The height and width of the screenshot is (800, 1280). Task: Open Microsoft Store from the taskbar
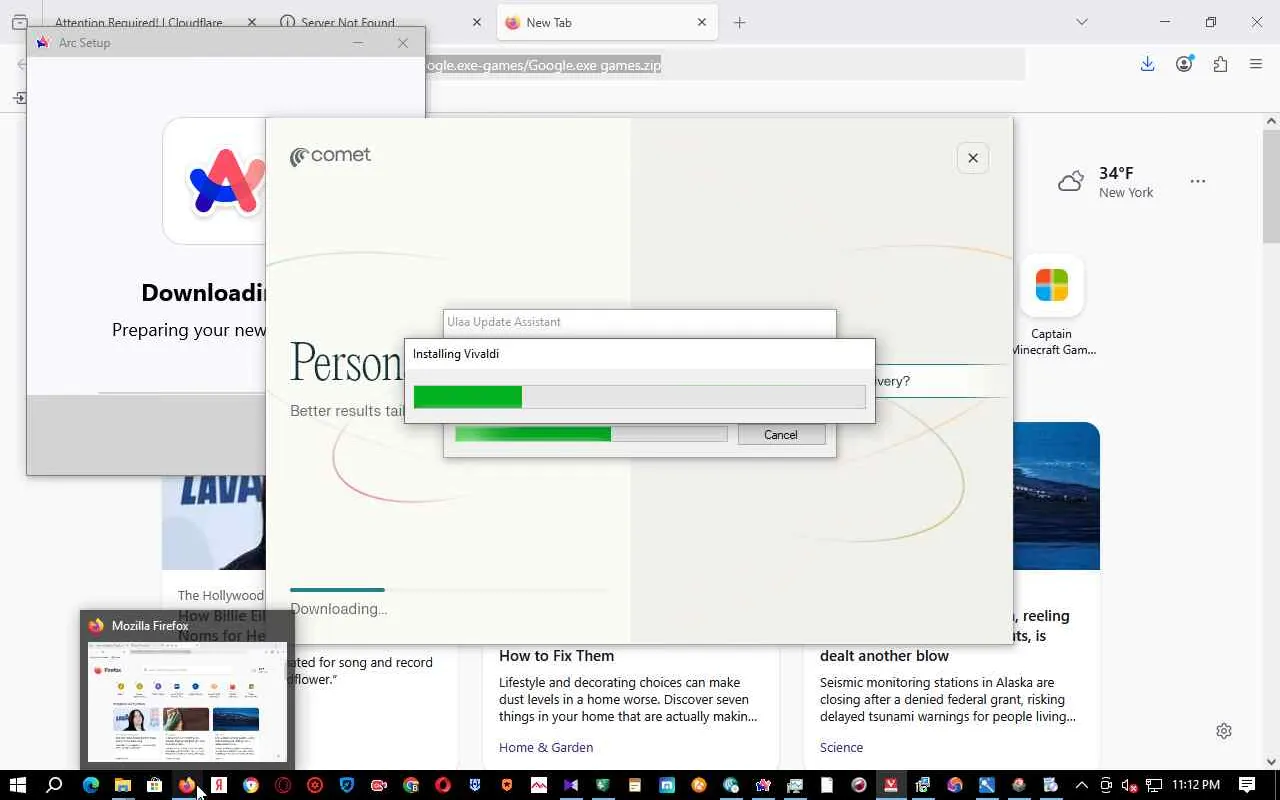click(155, 785)
